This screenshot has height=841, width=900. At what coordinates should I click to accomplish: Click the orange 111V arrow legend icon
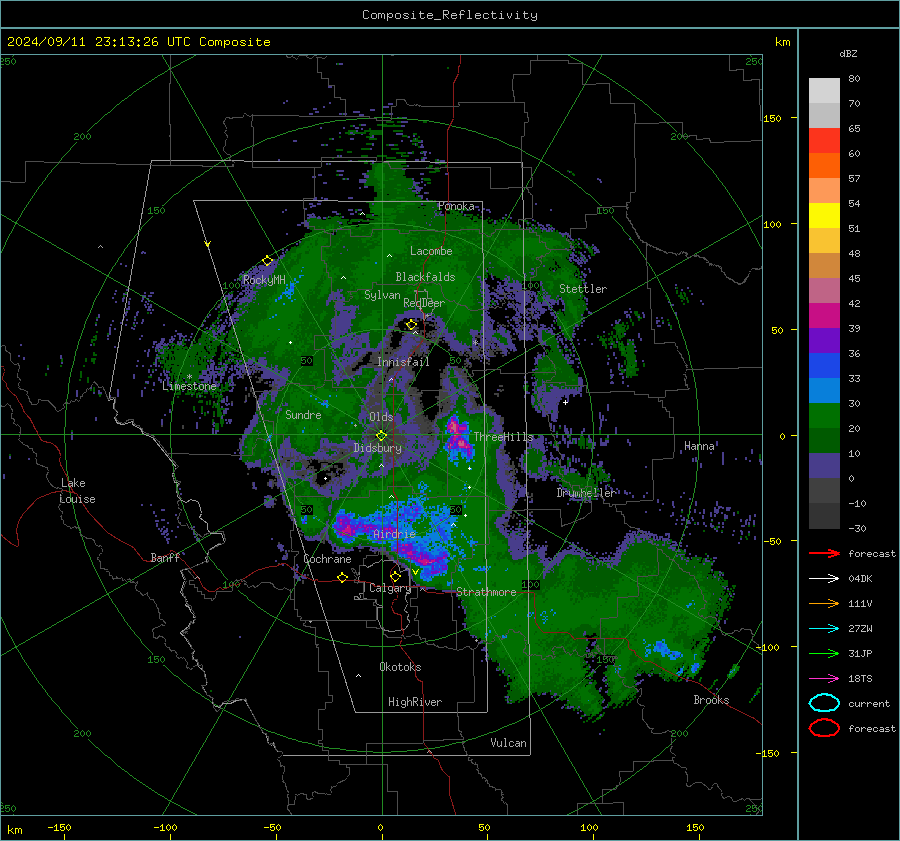click(x=824, y=603)
